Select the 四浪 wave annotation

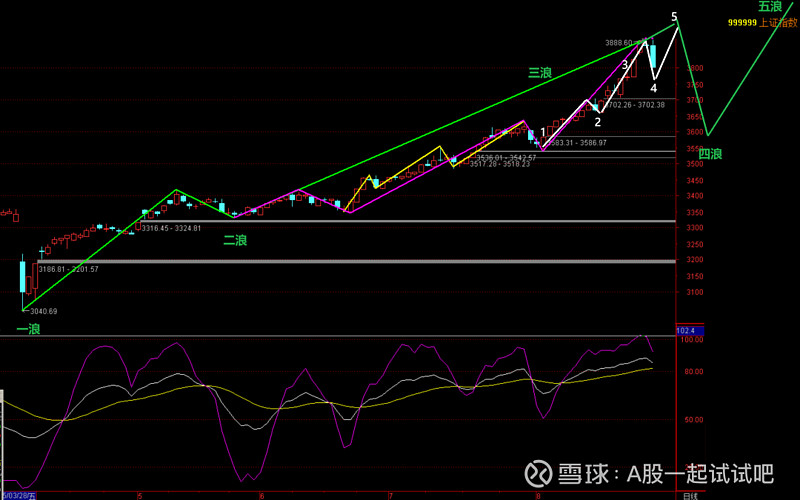pos(710,154)
